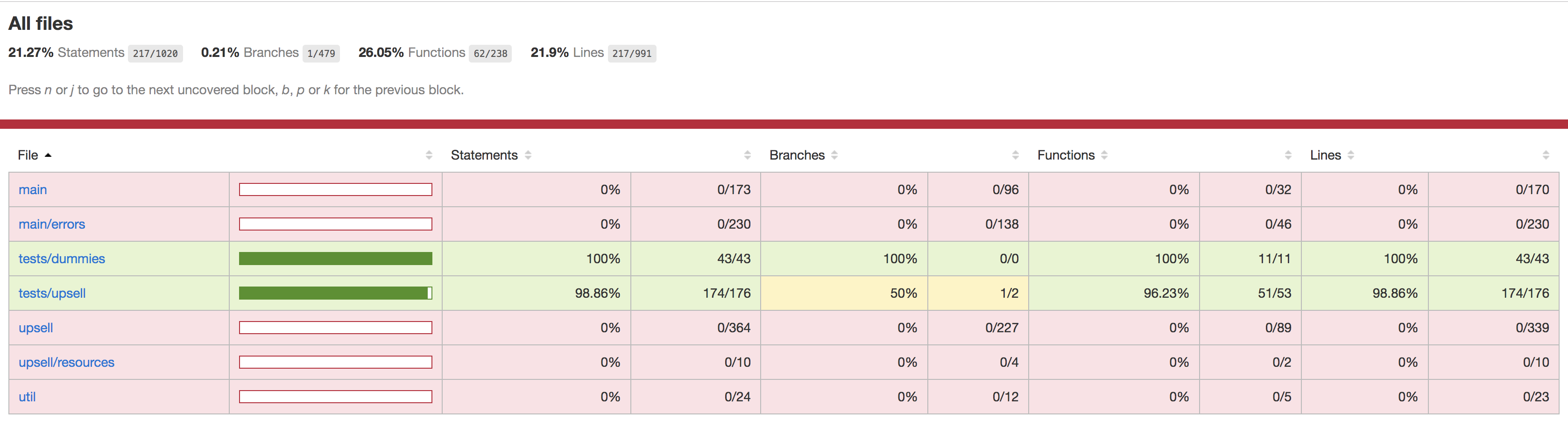
Task: Click sort arrows above the 0/32 fraction column
Action: (1288, 155)
